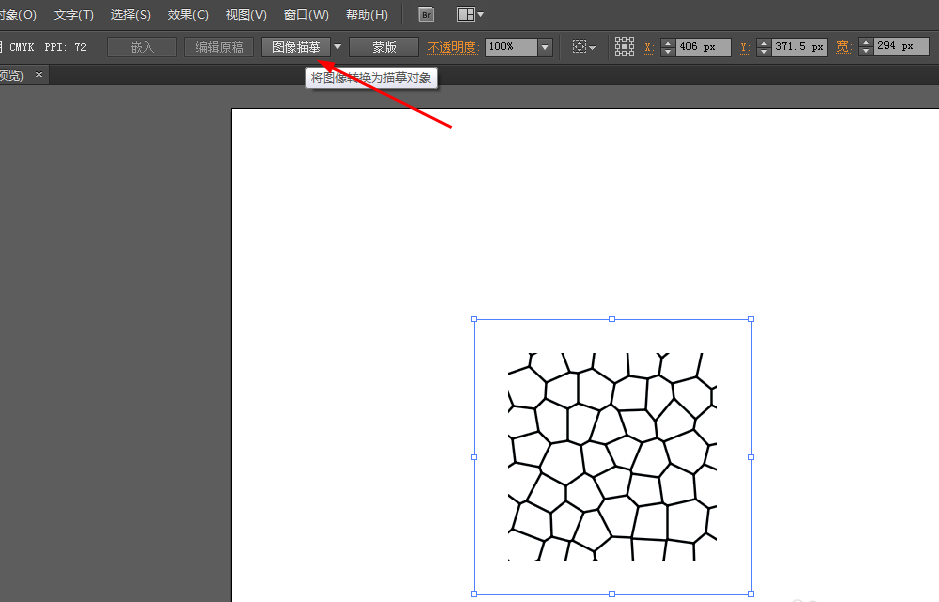Click the 不透明度 label link
Image resolution: width=939 pixels, height=602 pixels.
click(x=453, y=47)
